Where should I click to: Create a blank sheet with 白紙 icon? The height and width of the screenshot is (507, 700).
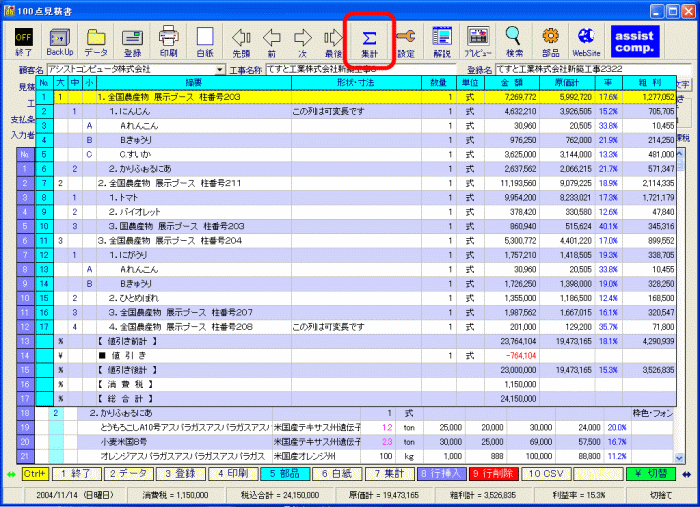pyautogui.click(x=205, y=42)
